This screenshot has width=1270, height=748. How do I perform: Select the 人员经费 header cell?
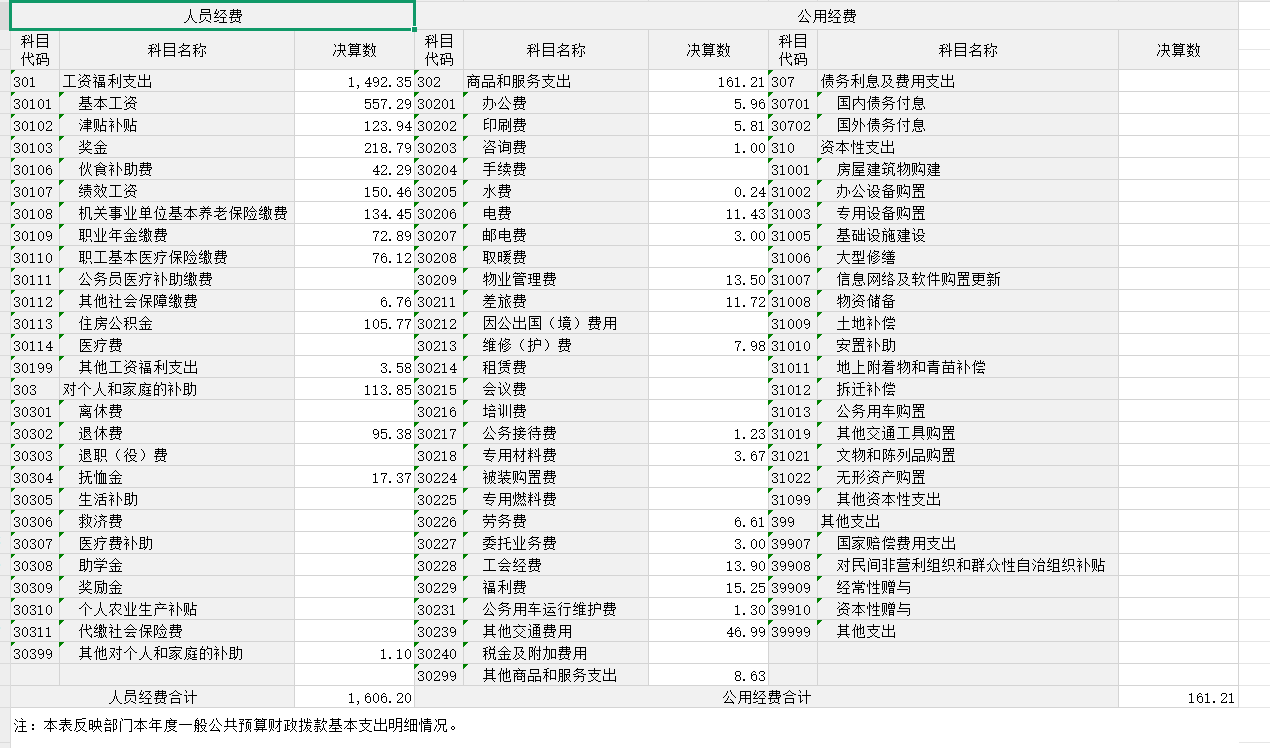[x=213, y=16]
